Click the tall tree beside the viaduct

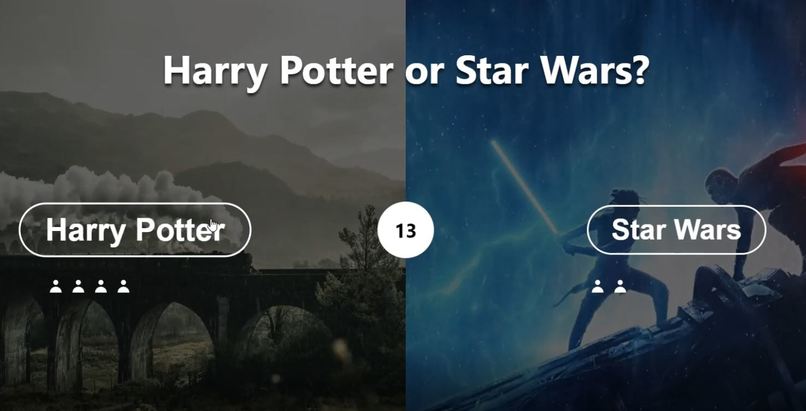tap(365, 288)
